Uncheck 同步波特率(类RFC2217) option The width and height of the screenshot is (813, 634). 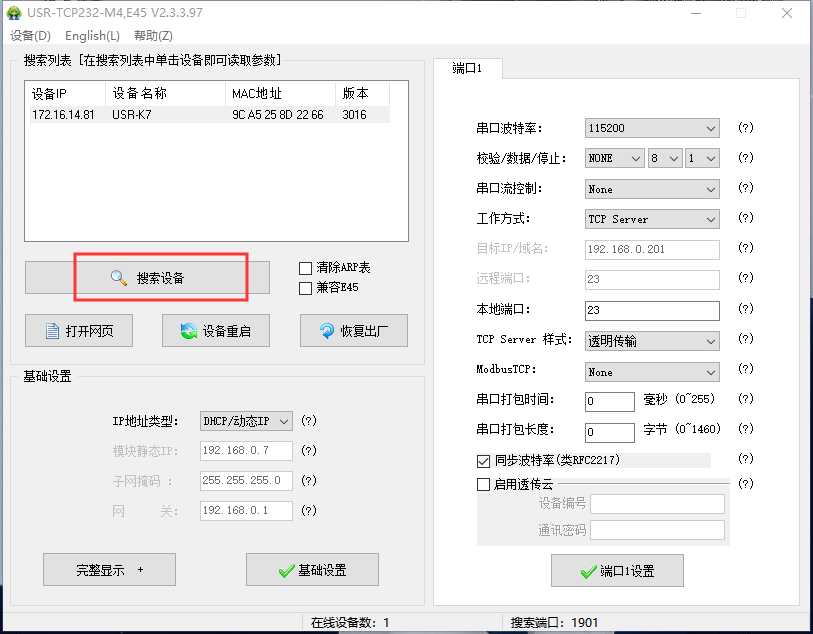pos(484,461)
